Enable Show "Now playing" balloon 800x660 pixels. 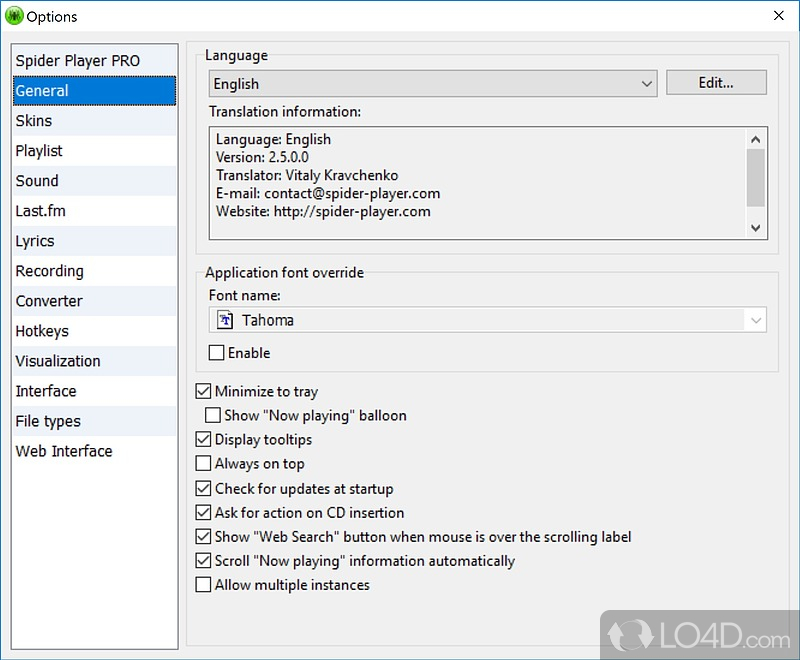point(213,415)
